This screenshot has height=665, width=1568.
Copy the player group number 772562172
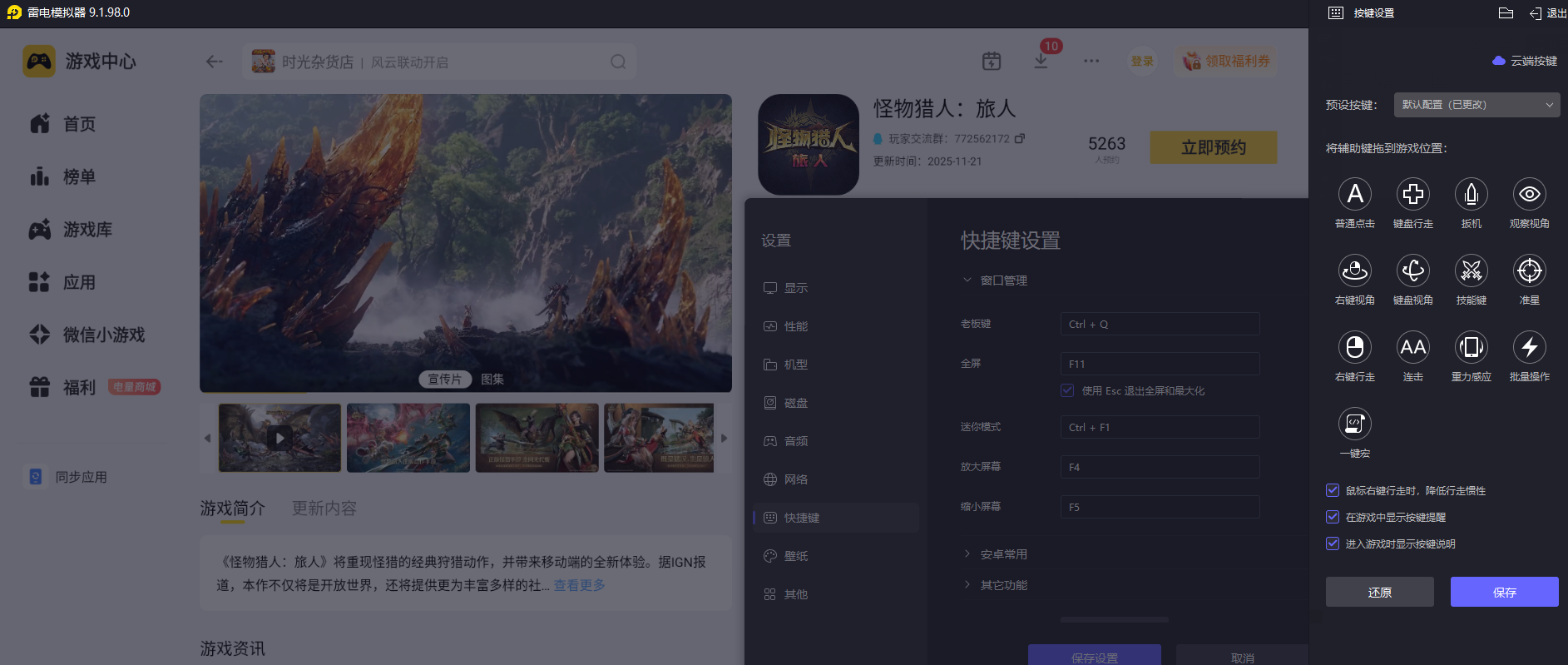pos(1020,138)
